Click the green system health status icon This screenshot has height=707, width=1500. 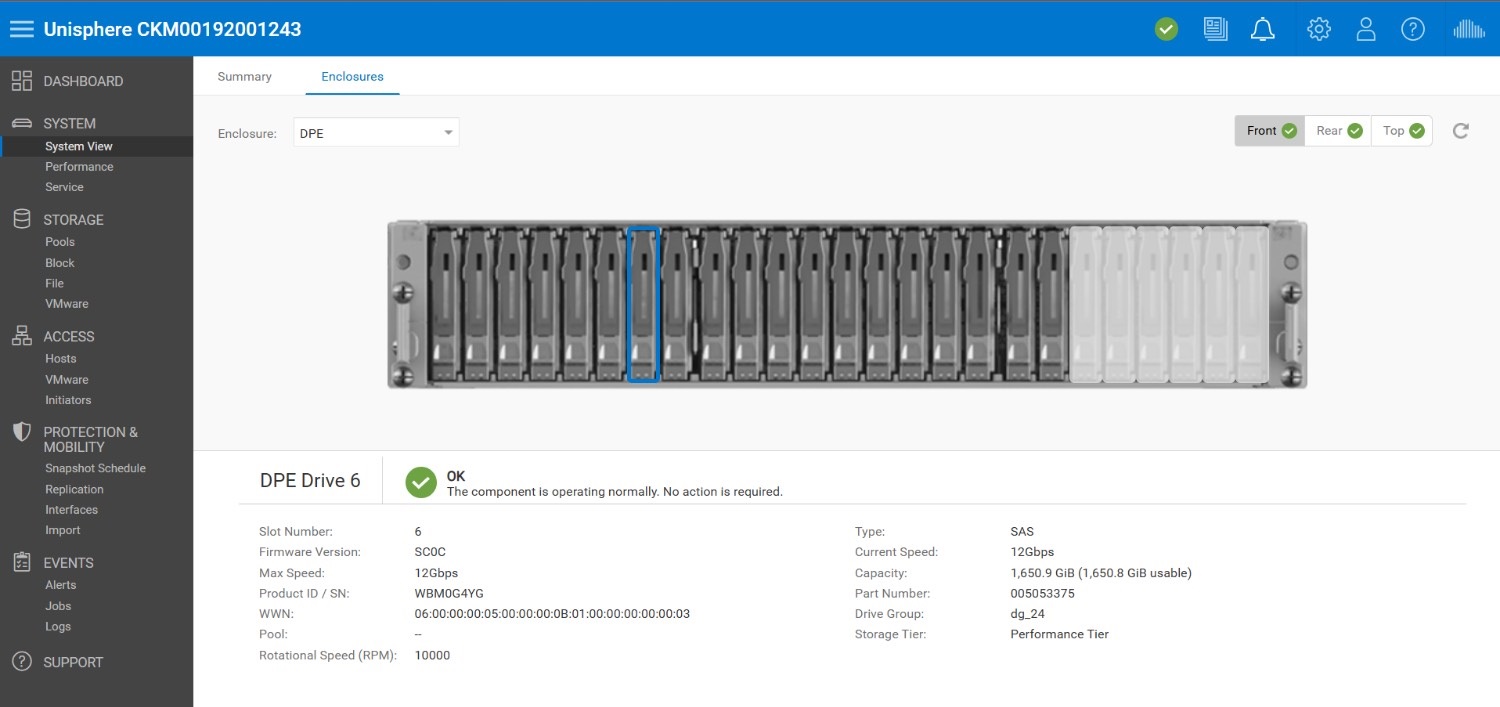[x=1166, y=29]
